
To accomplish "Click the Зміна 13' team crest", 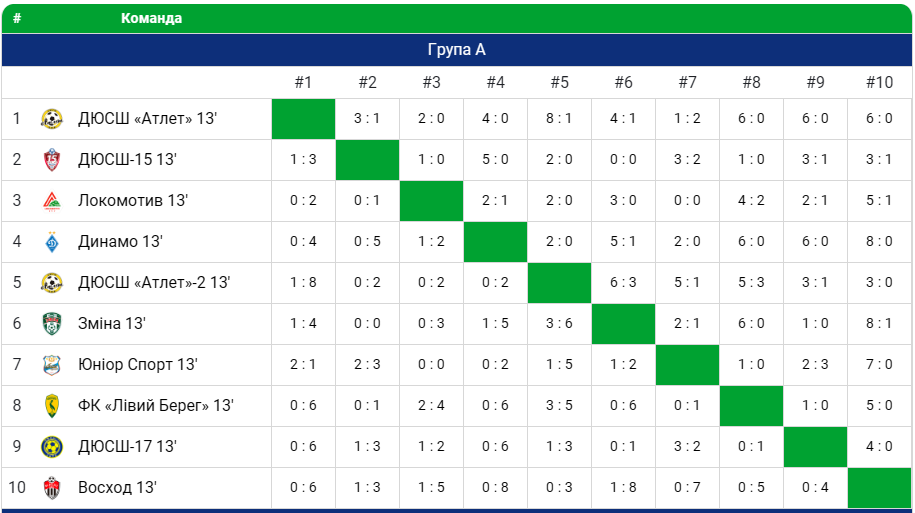I will pos(51,324).
